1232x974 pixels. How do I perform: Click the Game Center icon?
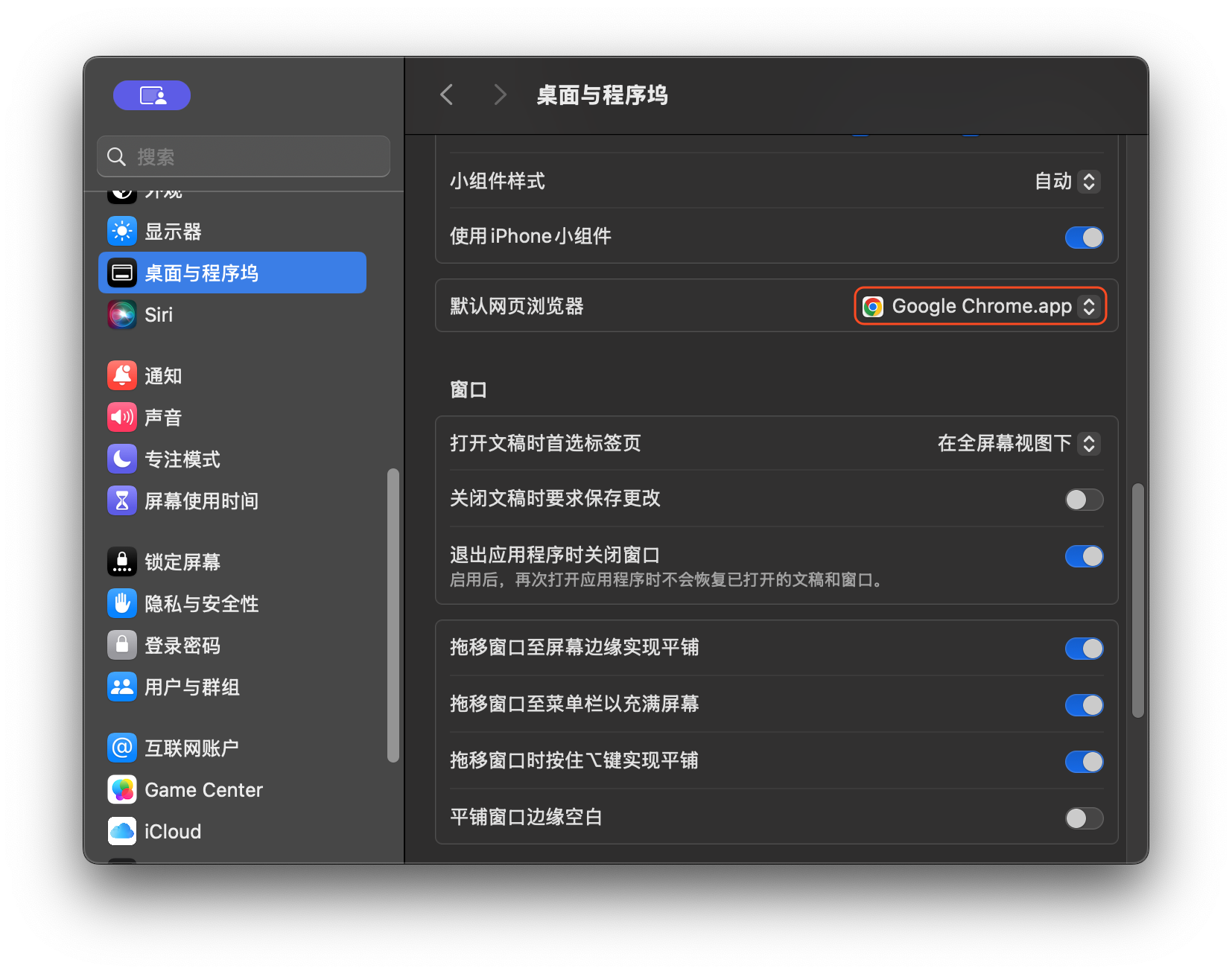point(122,790)
